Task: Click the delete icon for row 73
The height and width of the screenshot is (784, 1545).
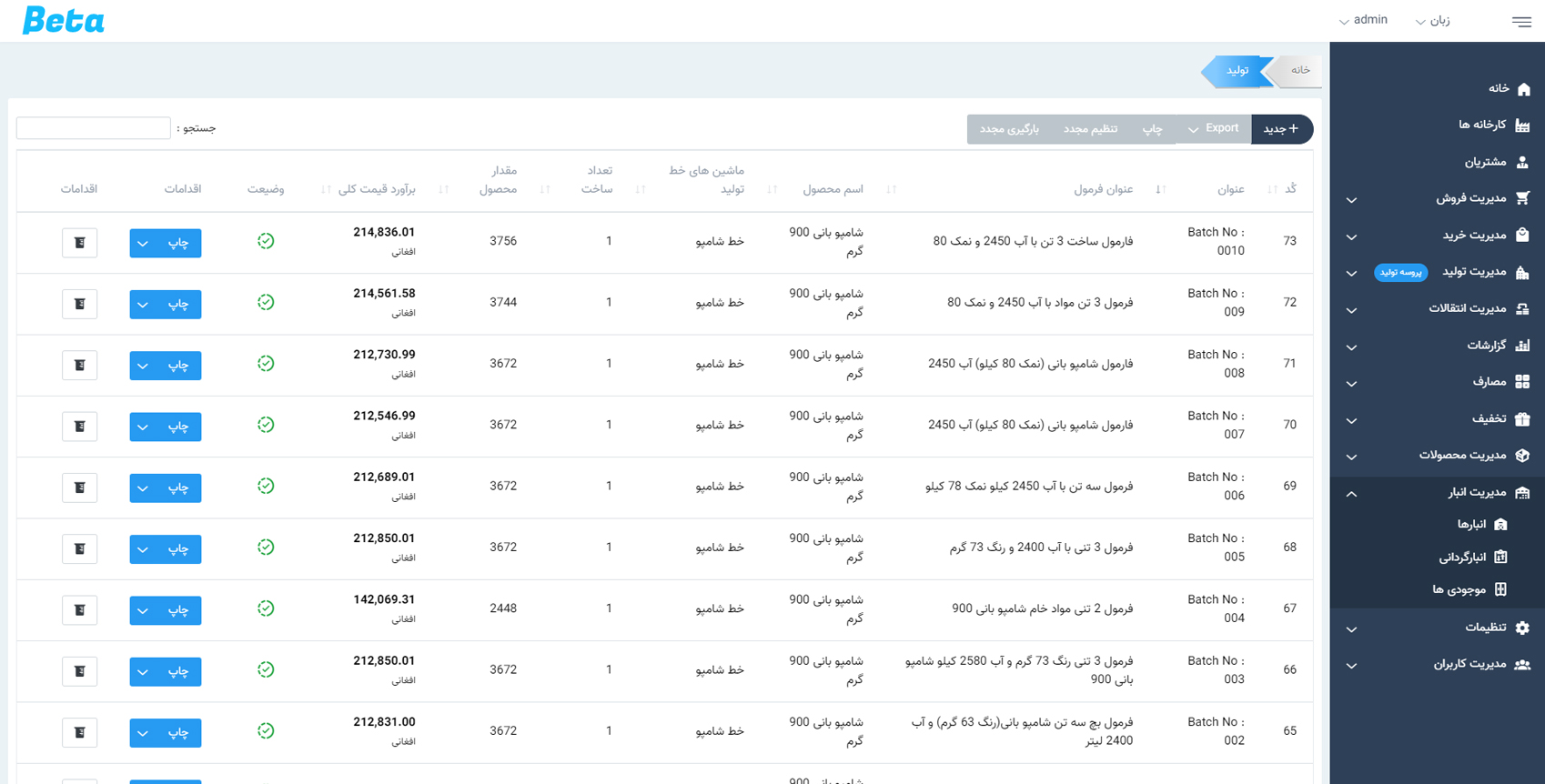Action: tap(80, 243)
